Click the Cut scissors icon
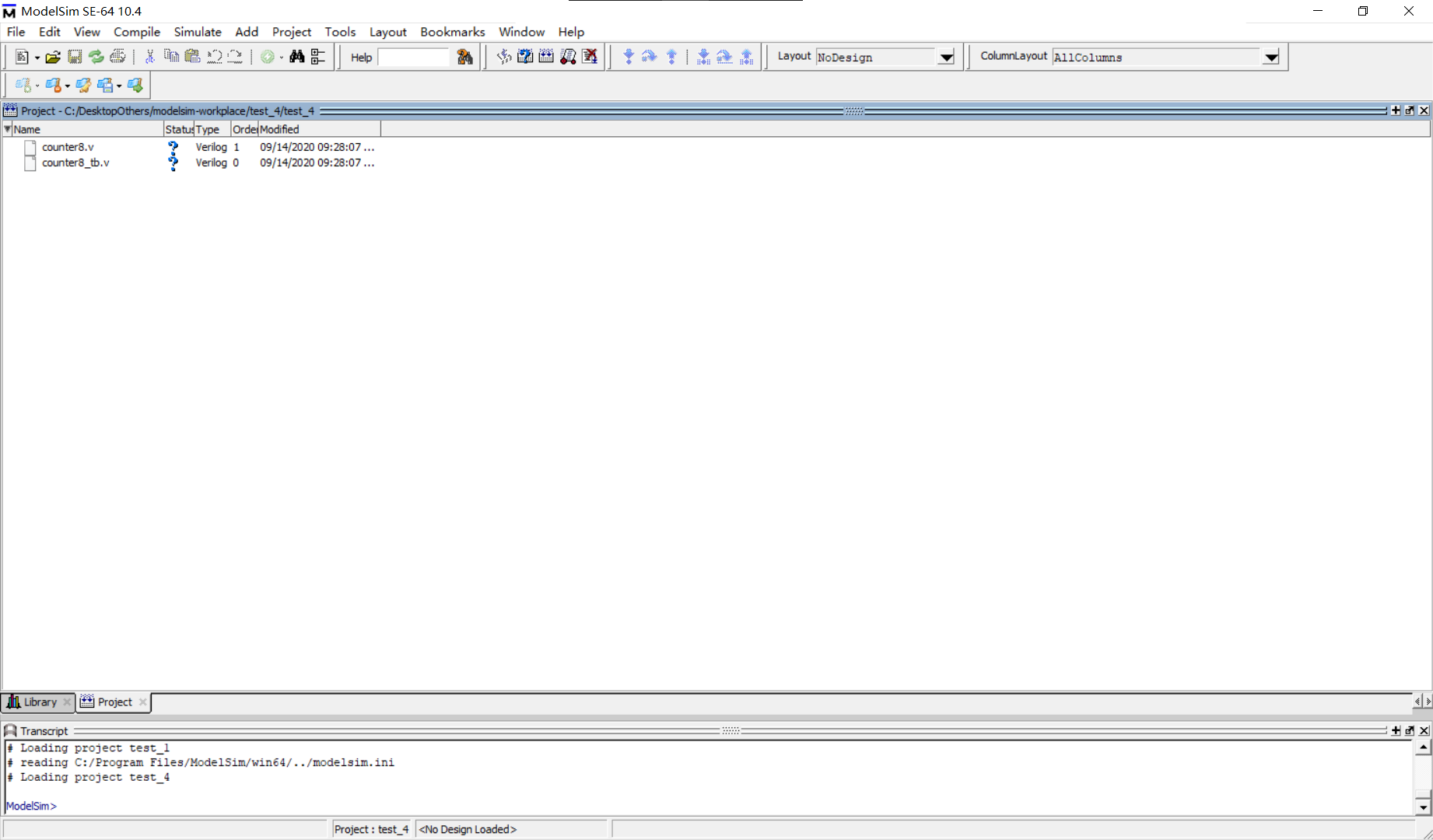 150,57
